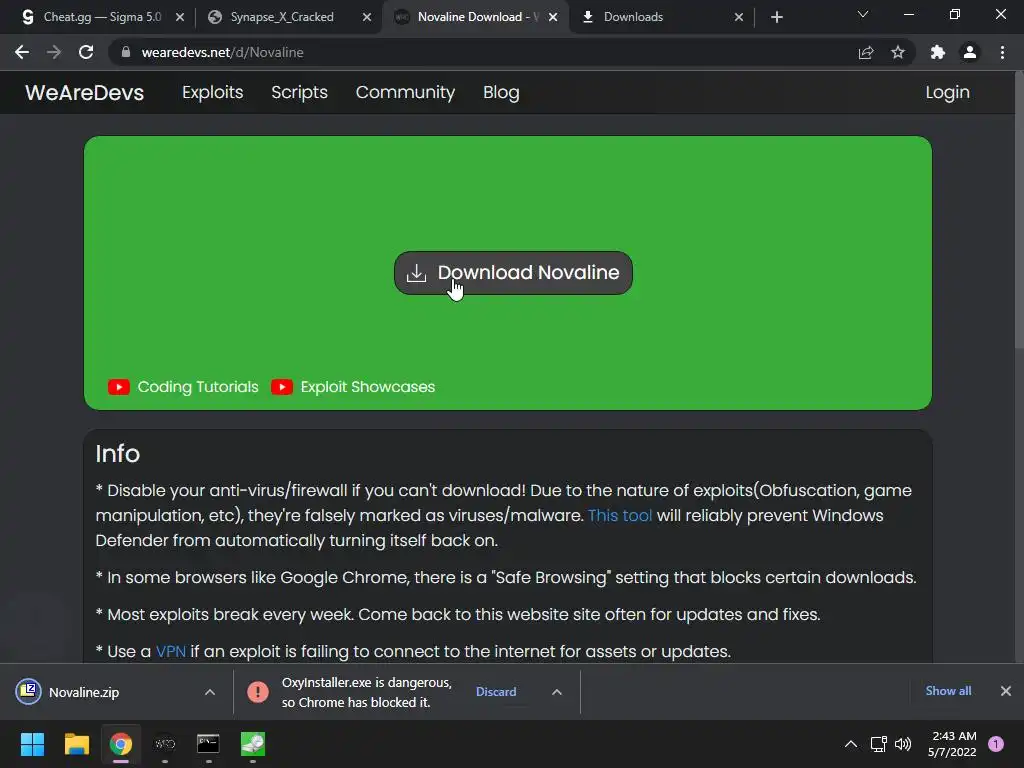Image resolution: width=1024 pixels, height=768 pixels.
Task: Go to the WeAreDevs home logo
Action: pos(84,92)
